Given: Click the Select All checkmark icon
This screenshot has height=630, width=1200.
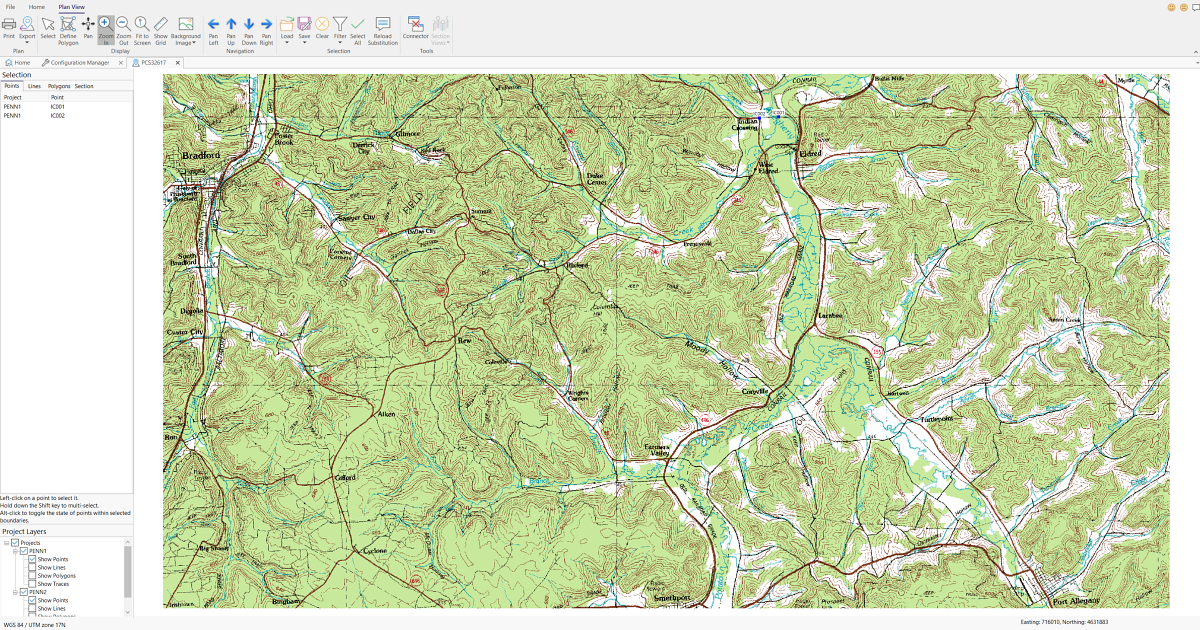Looking at the screenshot, I should pos(357,28).
